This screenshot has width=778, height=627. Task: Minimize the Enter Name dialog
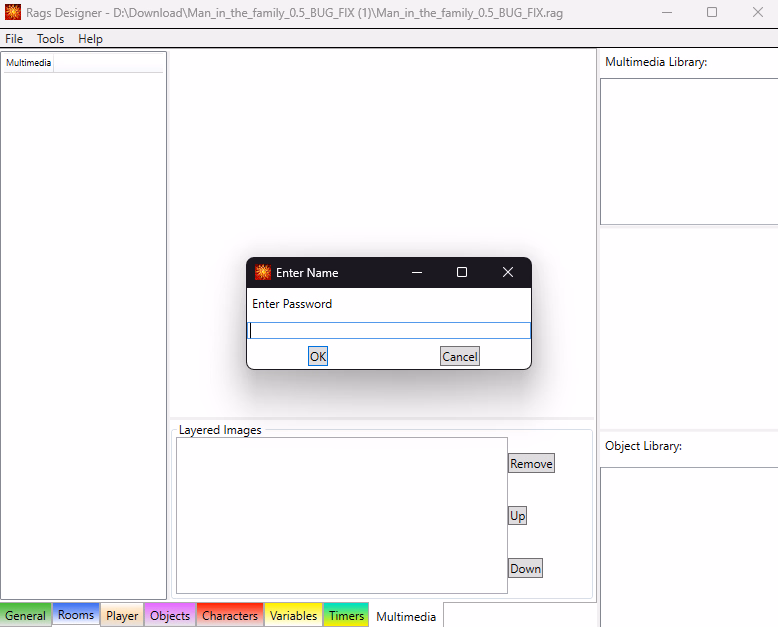pyautogui.click(x=417, y=272)
